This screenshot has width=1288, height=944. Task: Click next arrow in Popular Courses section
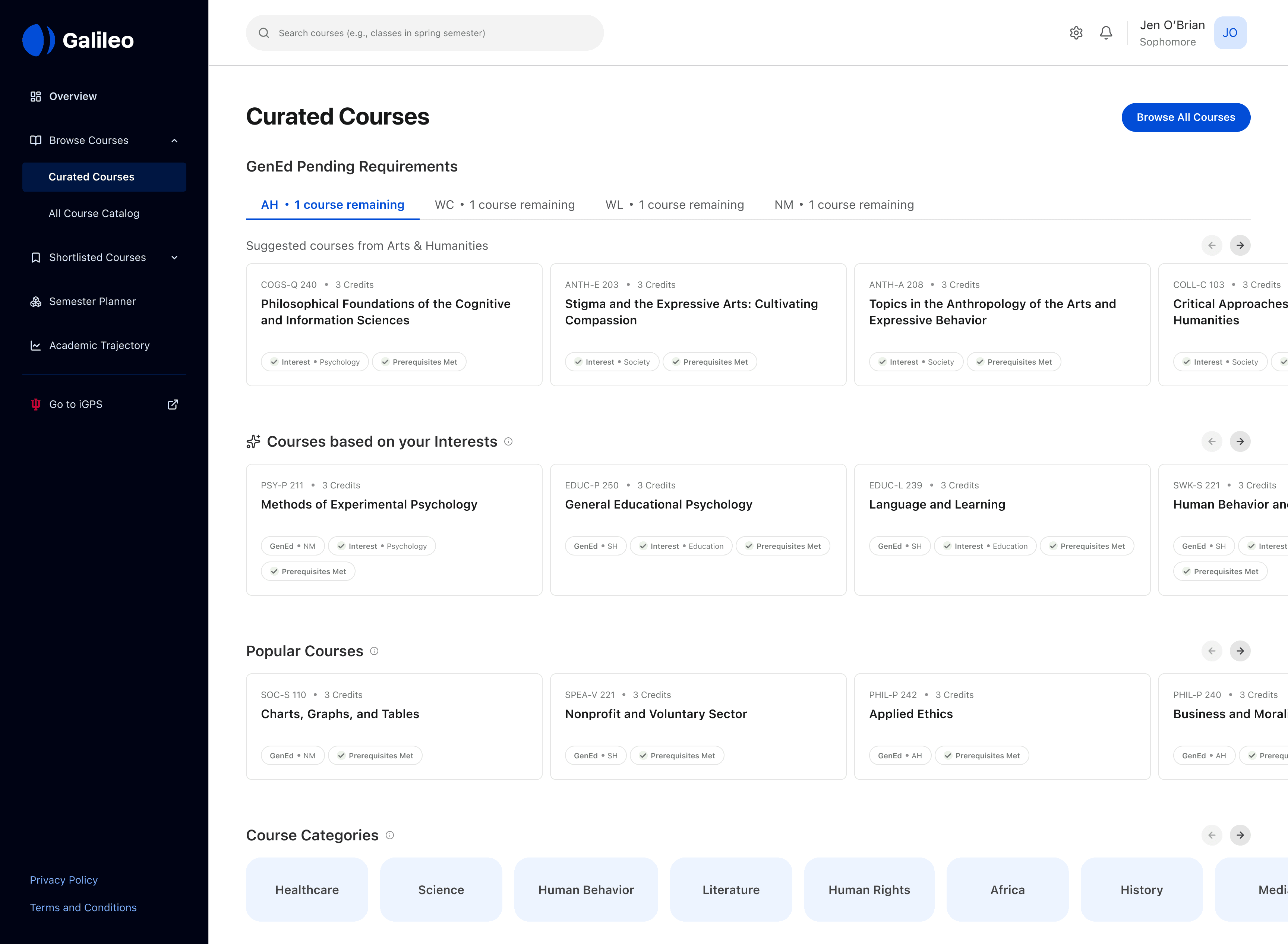coord(1240,651)
